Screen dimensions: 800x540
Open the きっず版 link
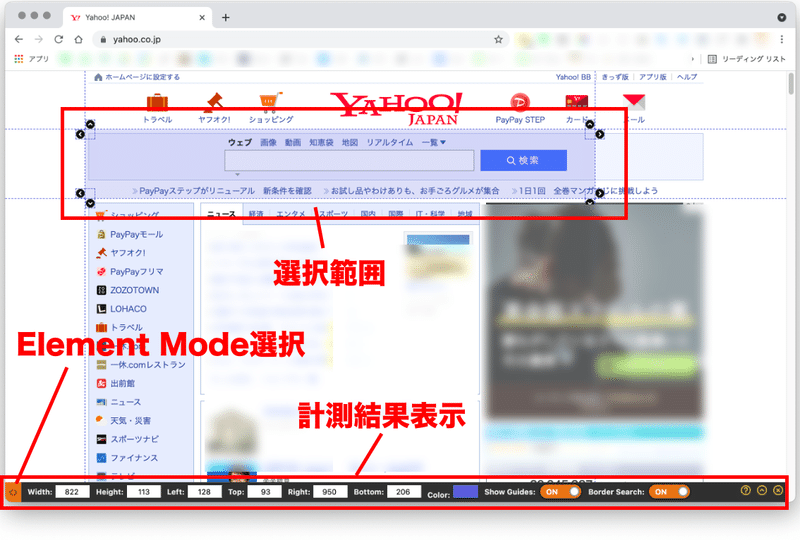615,77
